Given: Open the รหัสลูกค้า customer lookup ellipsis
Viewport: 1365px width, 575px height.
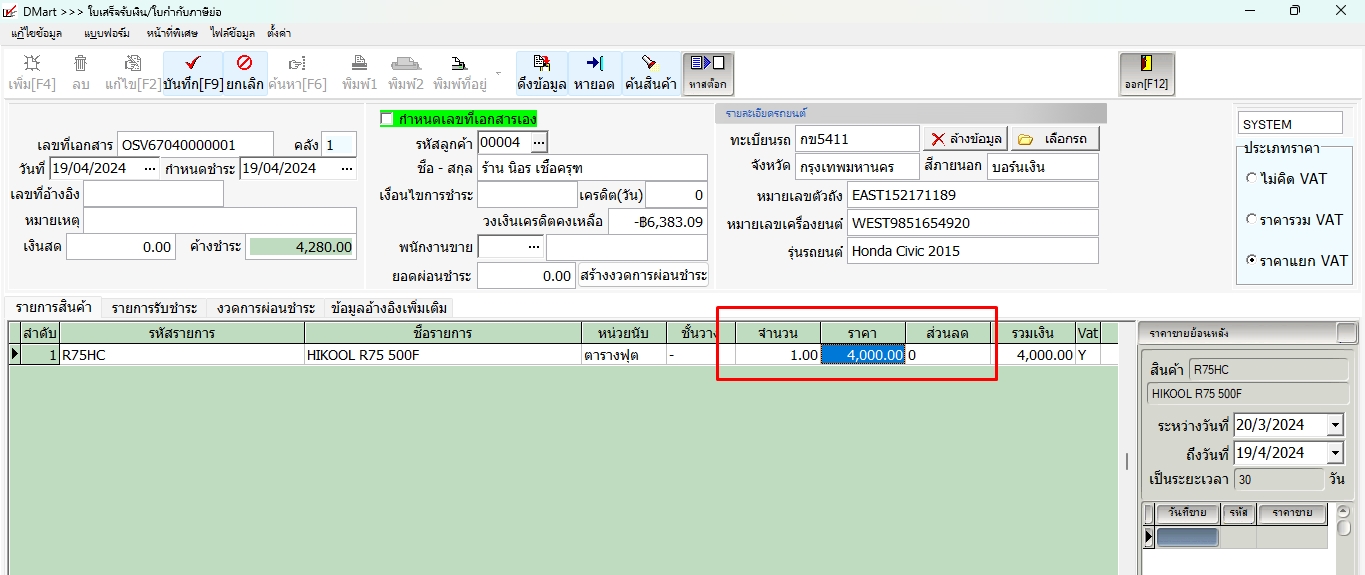Looking at the screenshot, I should tap(539, 142).
